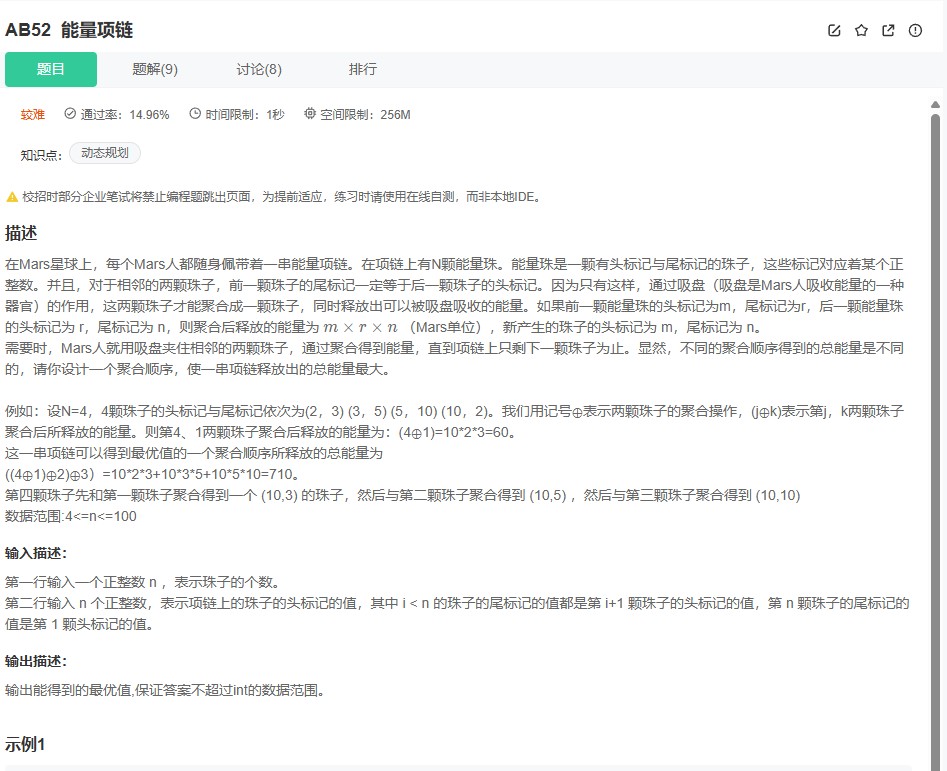Click the pass-rate checkmark icon beside 通过率
The image size is (947, 771).
click(x=68, y=114)
